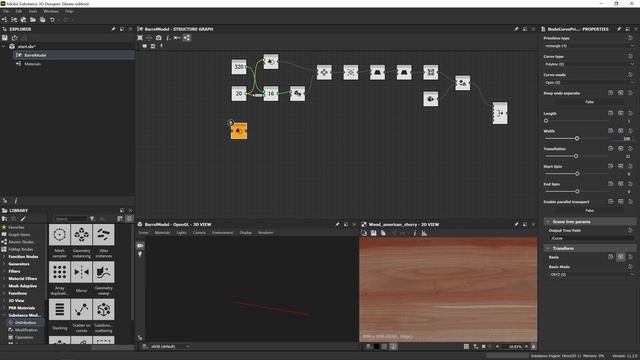Toggle Keep ends separate False button

[x=589, y=102]
